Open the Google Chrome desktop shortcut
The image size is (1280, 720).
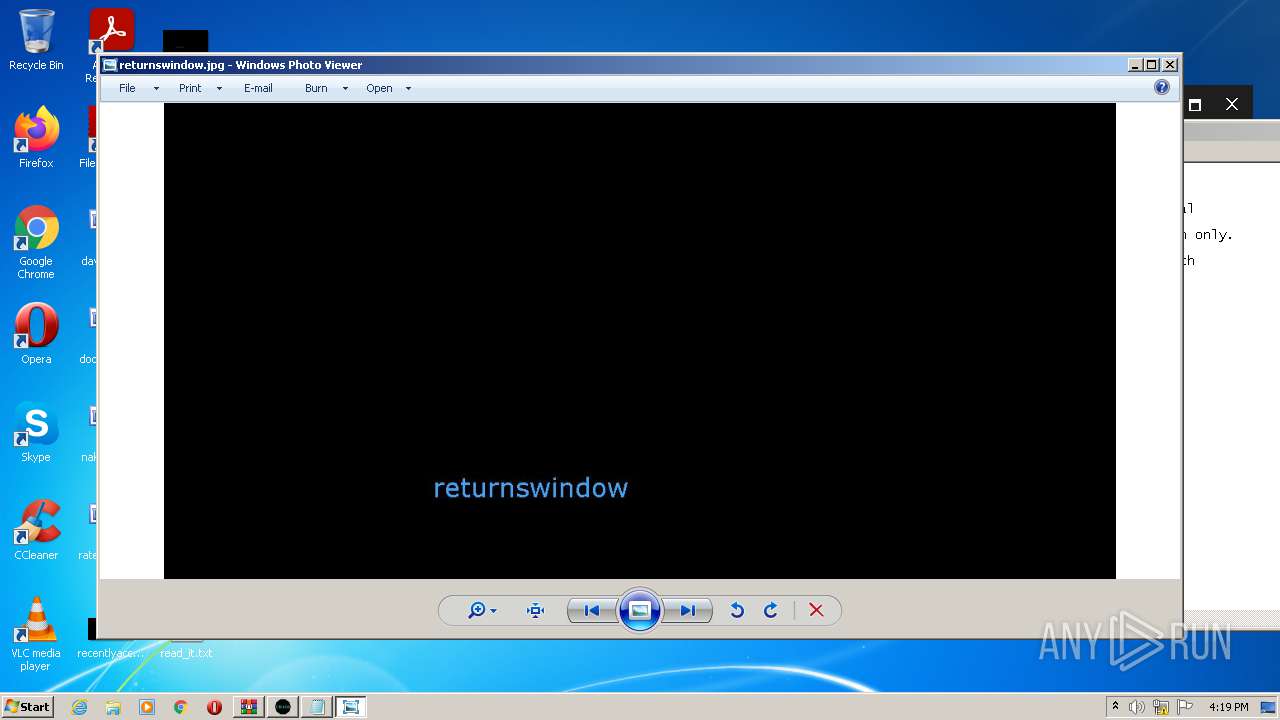point(36,242)
